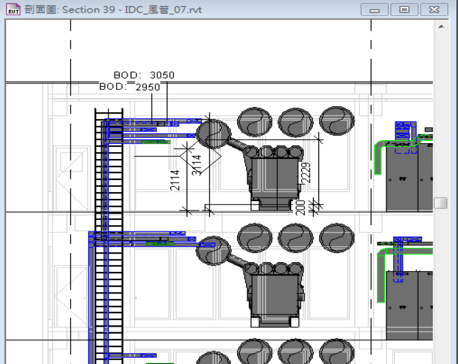
Task: Click the window title Section 39 text
Action: [x=89, y=10]
